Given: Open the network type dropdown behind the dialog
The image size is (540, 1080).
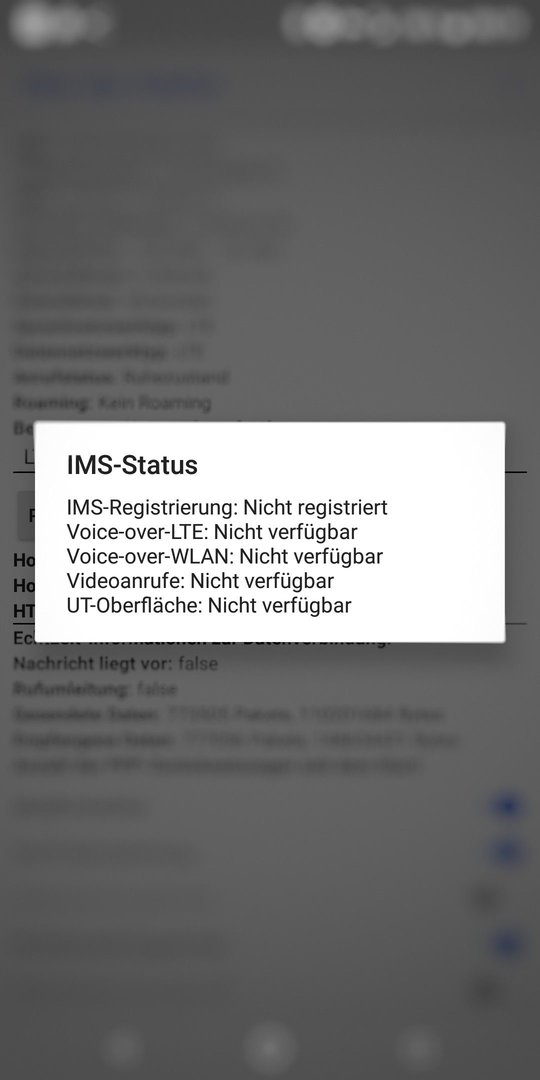Looking at the screenshot, I should (x=270, y=457).
